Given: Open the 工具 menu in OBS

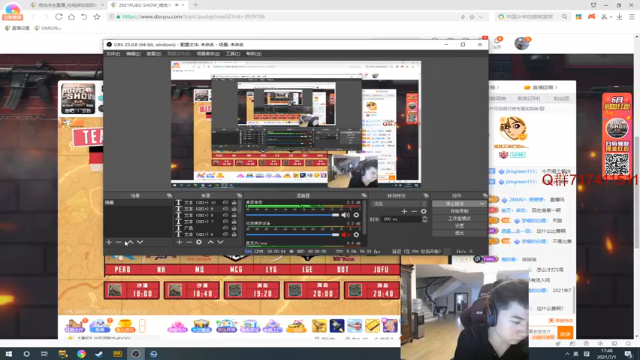Looking at the screenshot, I should coord(233,53).
